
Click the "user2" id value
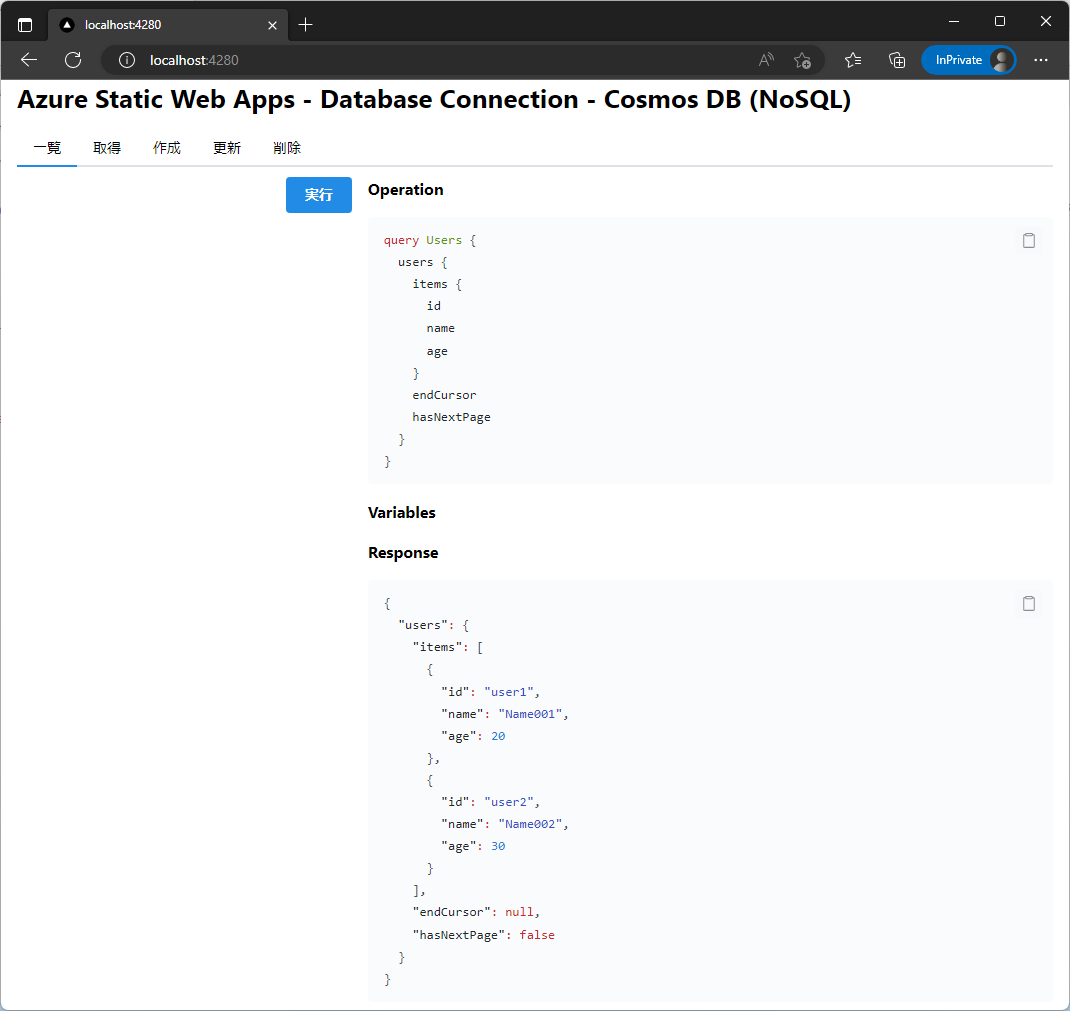[509, 802]
